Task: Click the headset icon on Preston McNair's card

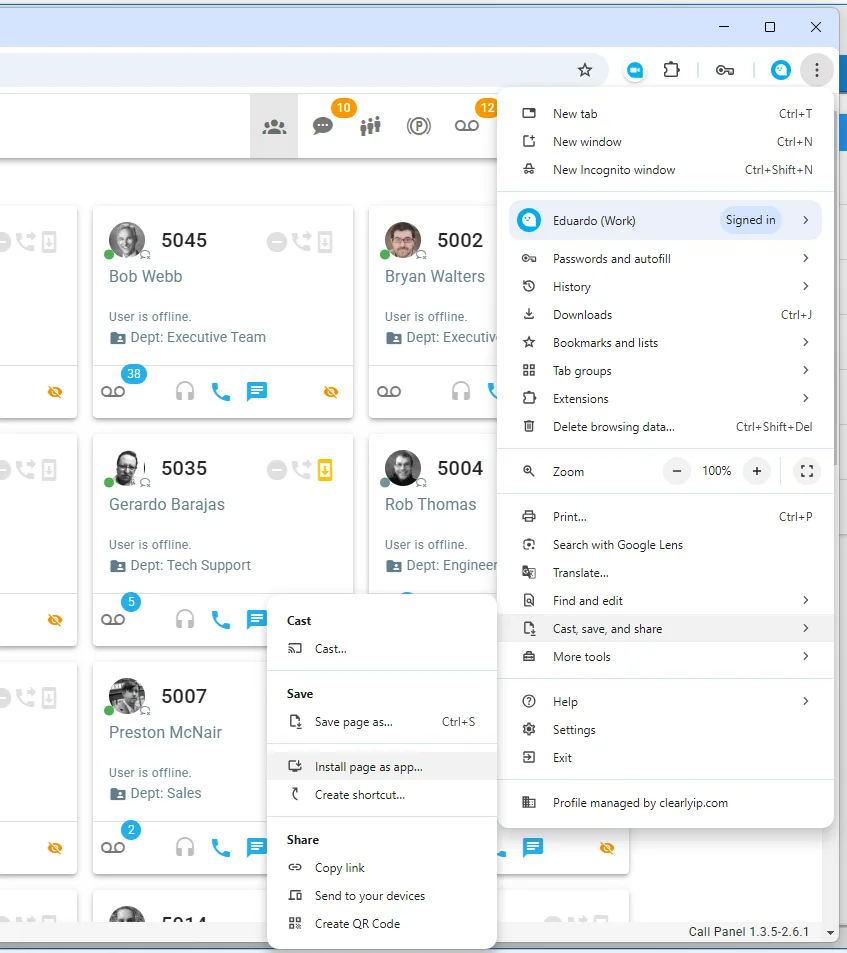Action: click(185, 847)
